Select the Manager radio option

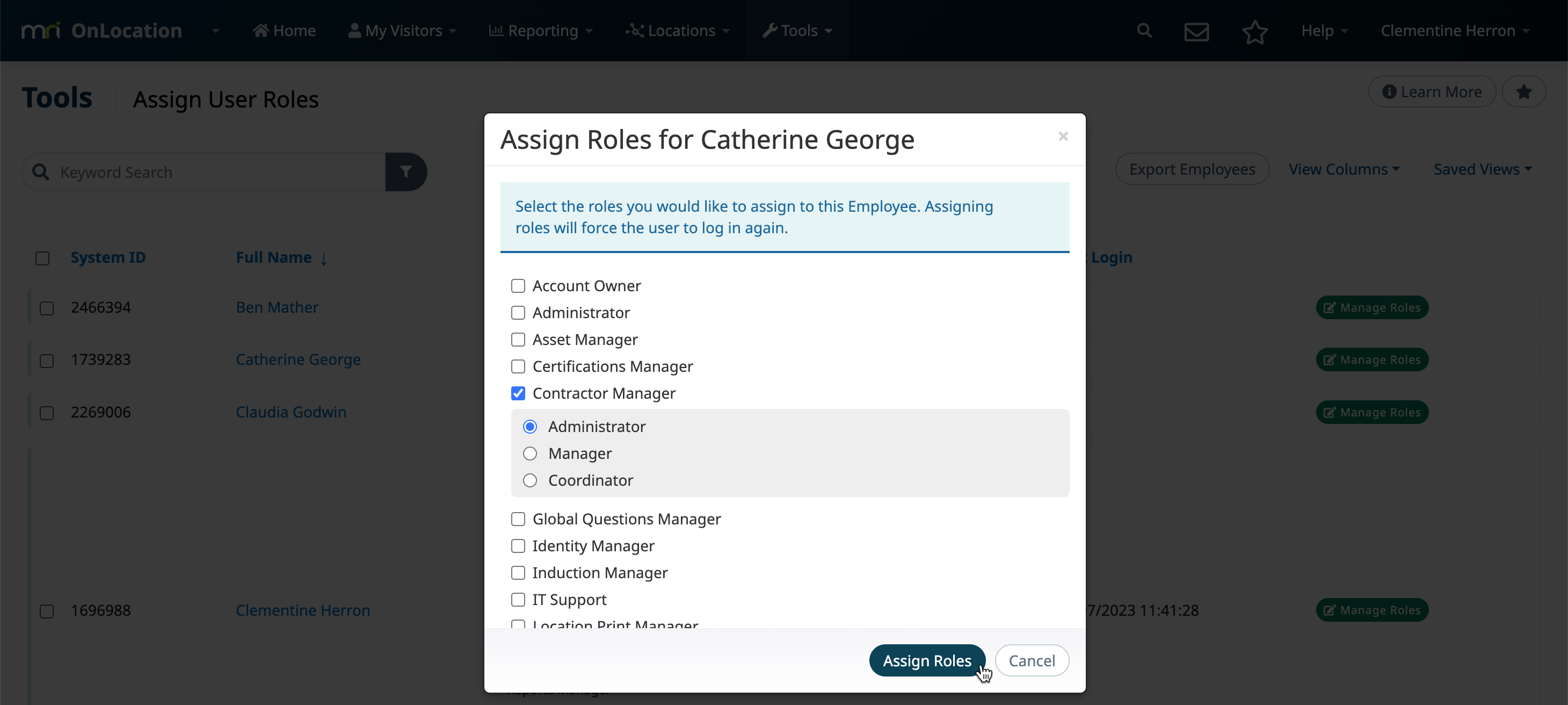[x=530, y=454]
